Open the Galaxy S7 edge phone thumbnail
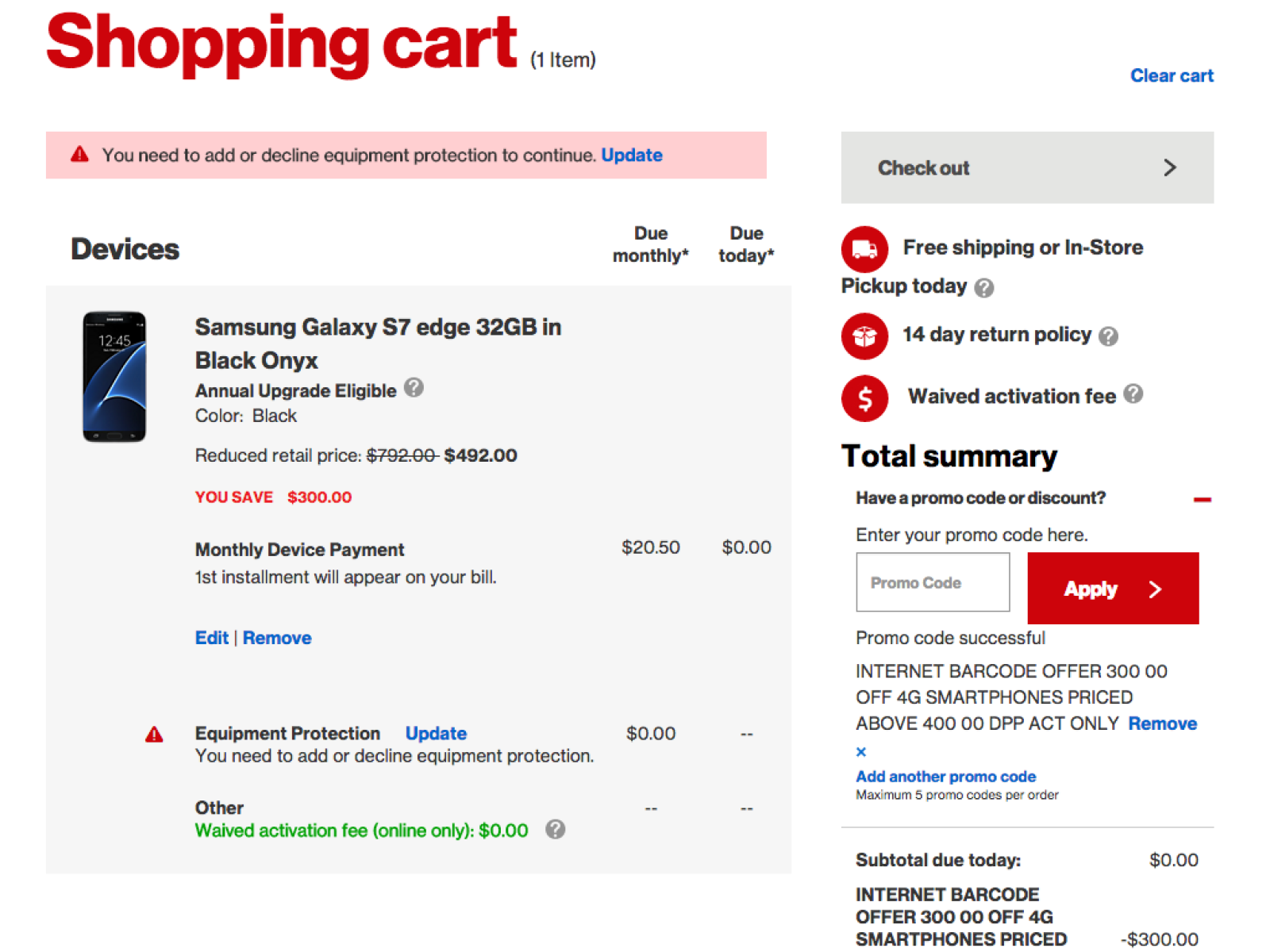Screen dimensions: 1270x952 (114, 377)
